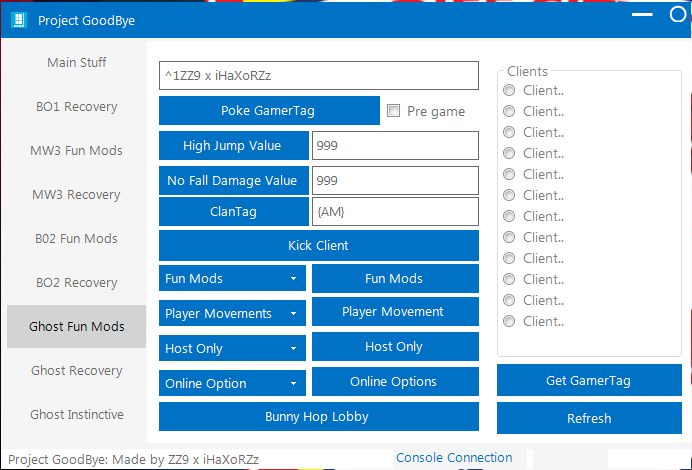The width and height of the screenshot is (692, 470).
Task: Click the circle icon in title bar
Action: click(x=677, y=15)
